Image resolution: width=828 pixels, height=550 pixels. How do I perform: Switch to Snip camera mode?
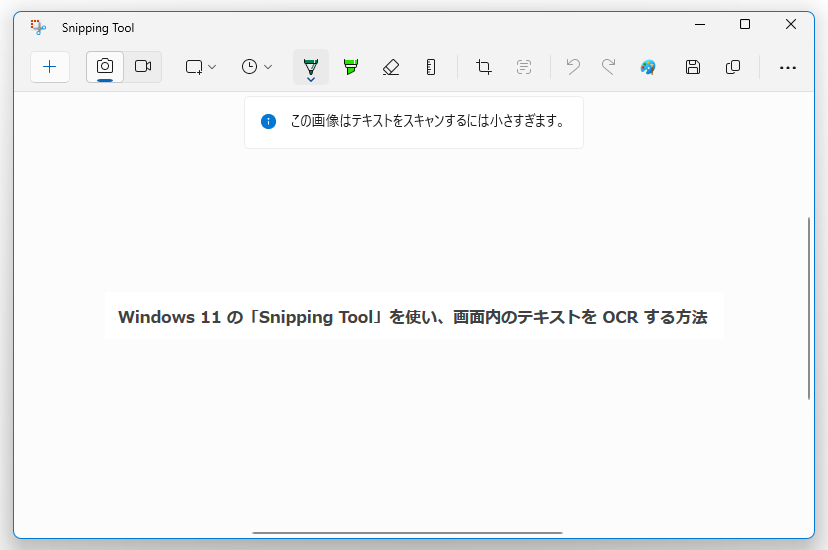(105, 67)
